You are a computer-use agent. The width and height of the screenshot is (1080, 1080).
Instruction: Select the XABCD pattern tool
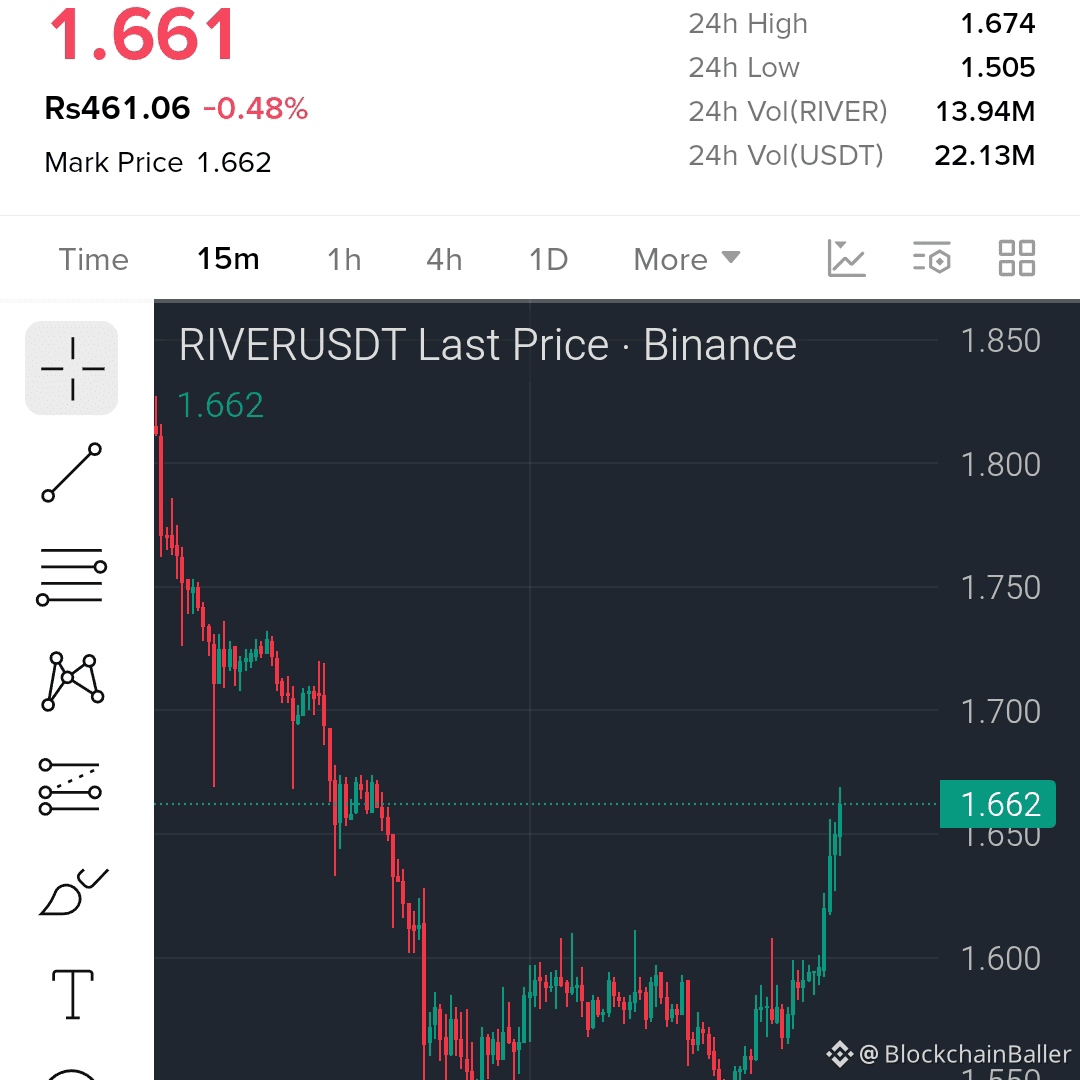[72, 681]
